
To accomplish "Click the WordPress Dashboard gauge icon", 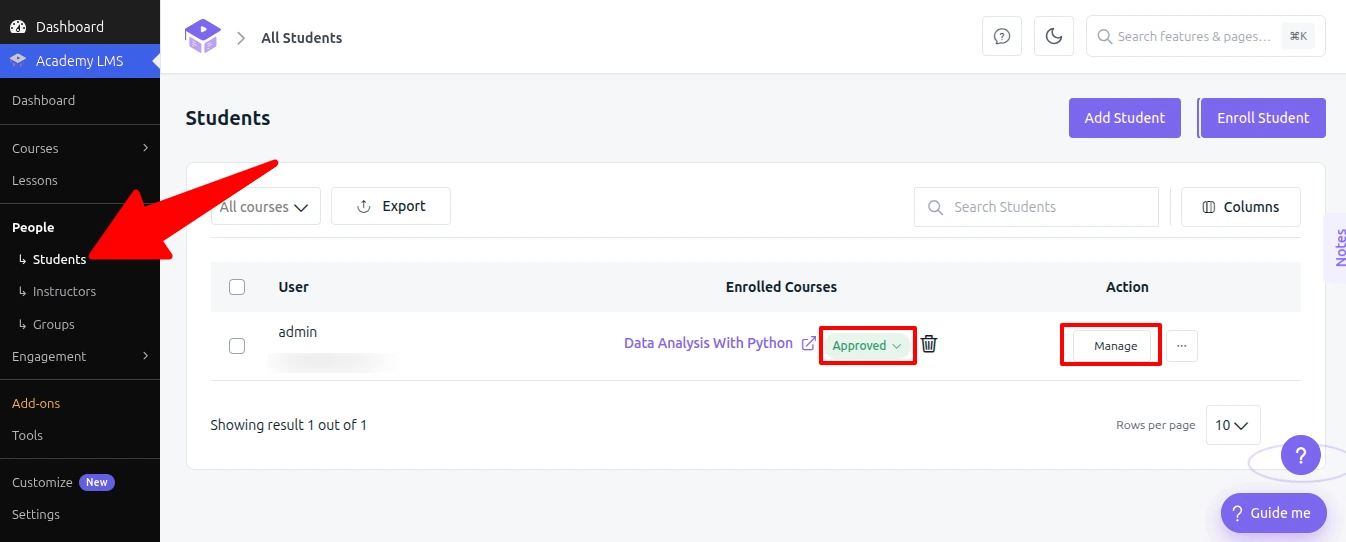I will 18,27.
